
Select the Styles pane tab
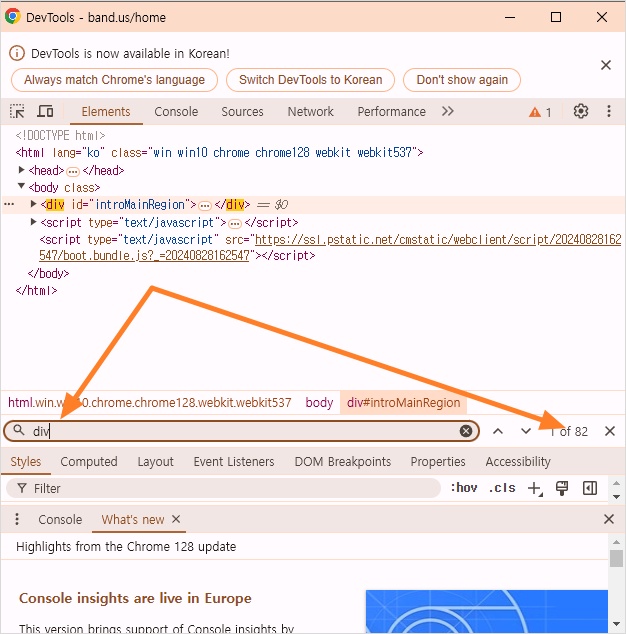pos(26,461)
